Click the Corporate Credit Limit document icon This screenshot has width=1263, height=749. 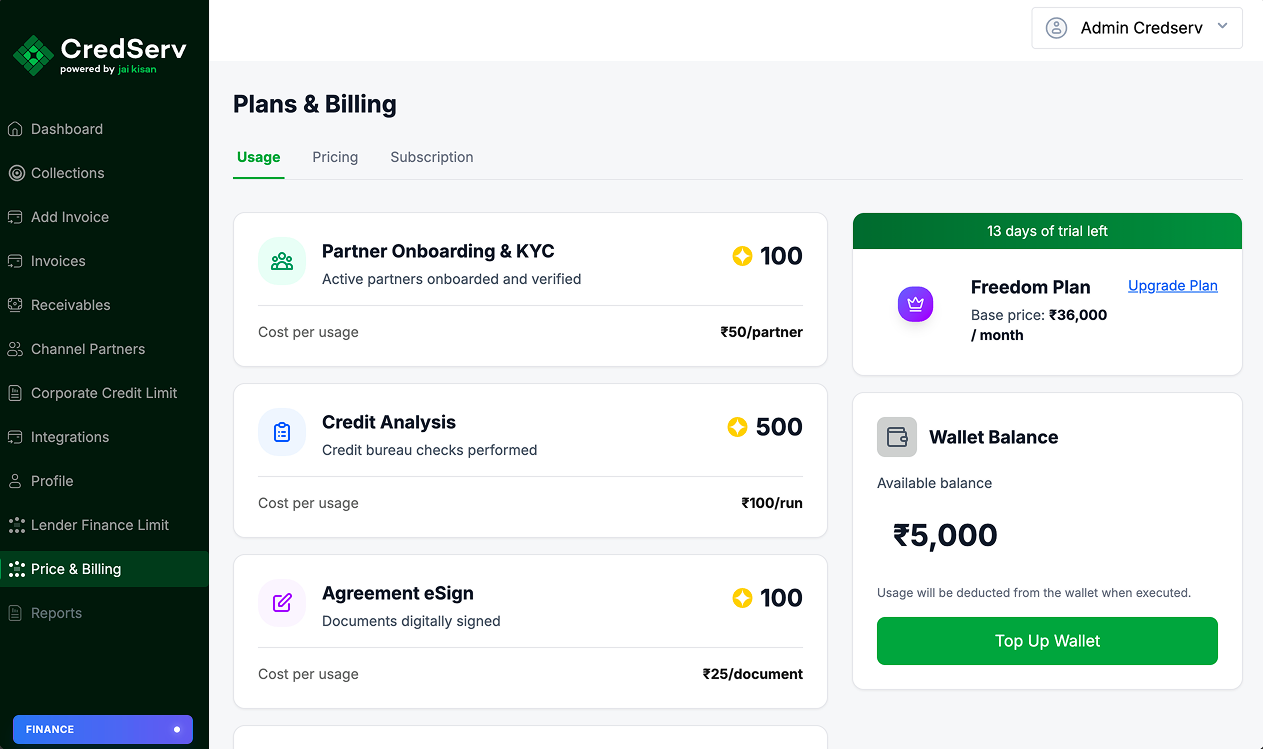click(15, 393)
